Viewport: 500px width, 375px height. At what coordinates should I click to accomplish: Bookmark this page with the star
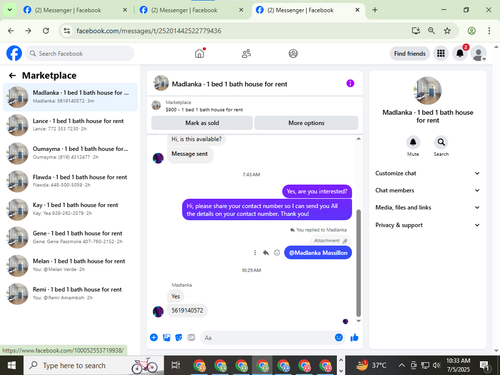pyautogui.click(x=447, y=31)
